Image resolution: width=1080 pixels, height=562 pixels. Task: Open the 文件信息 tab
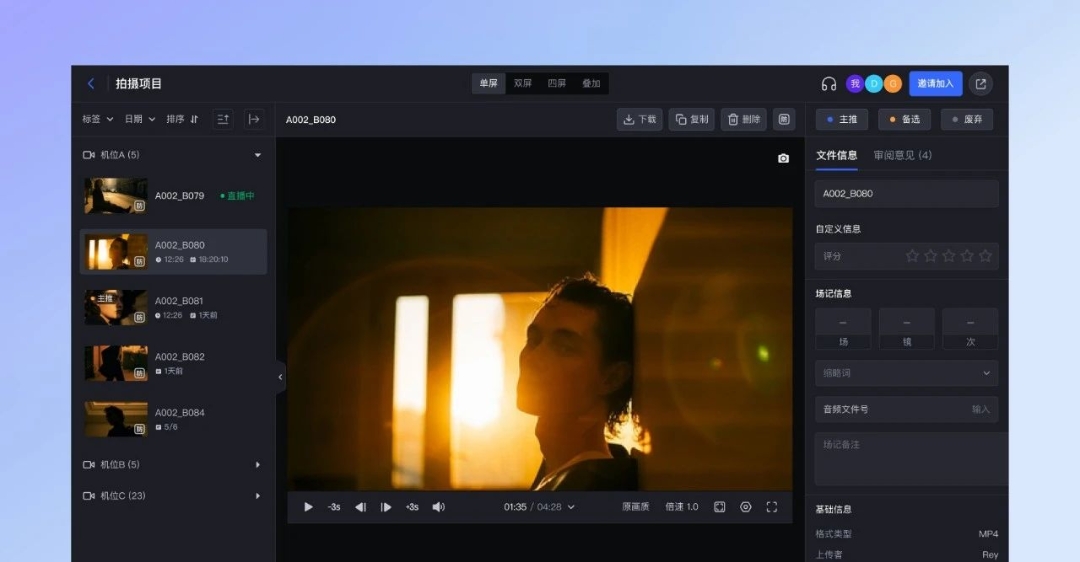pyautogui.click(x=837, y=155)
